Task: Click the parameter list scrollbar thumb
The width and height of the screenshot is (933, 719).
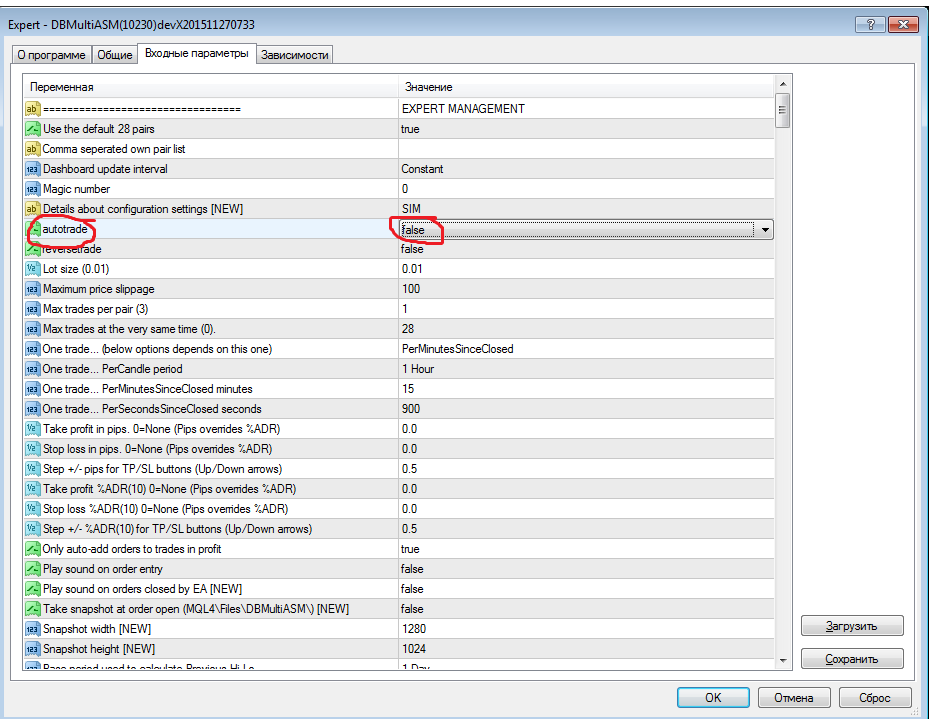Action: 782,110
